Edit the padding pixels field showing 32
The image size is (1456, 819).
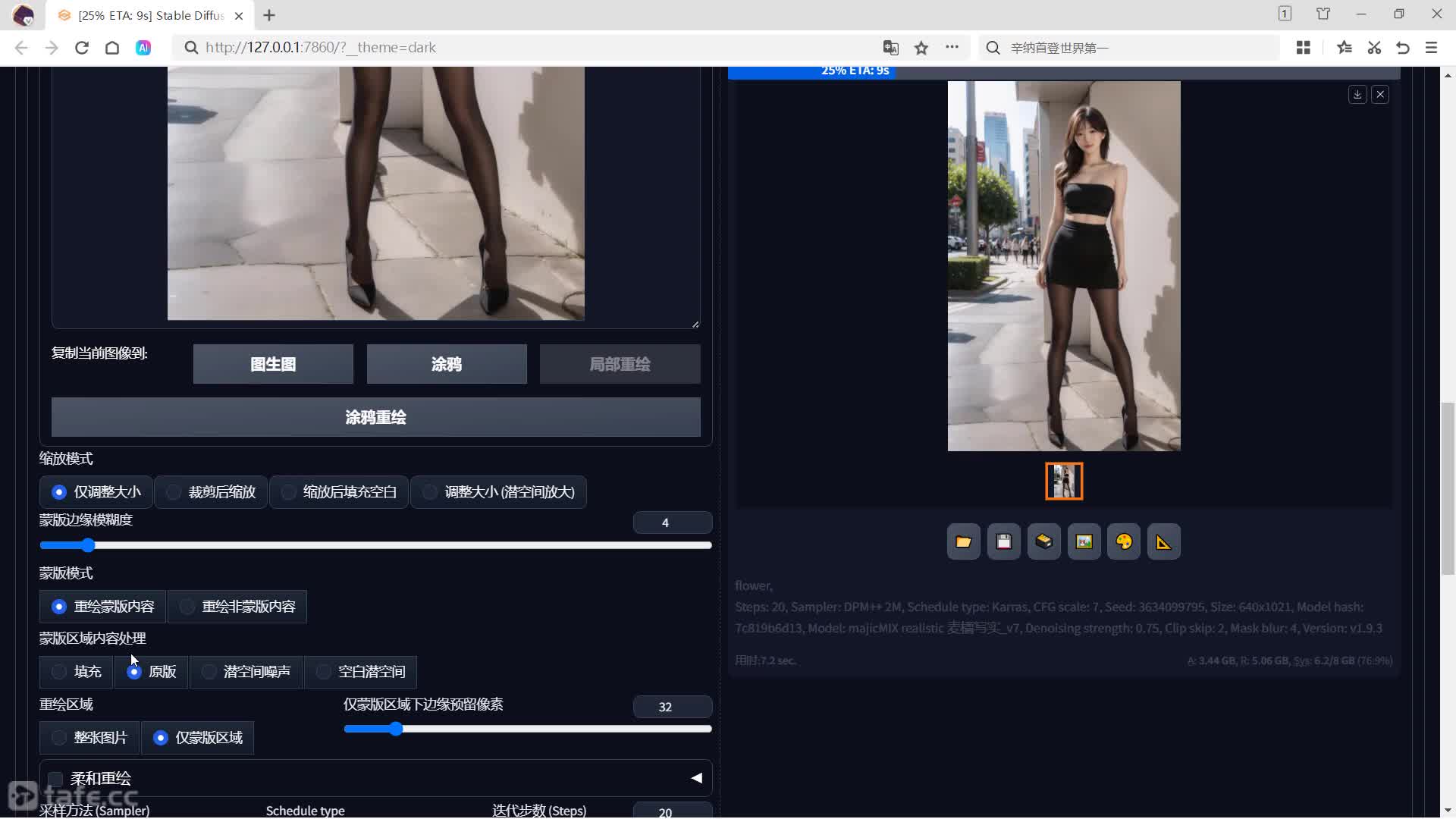(672, 707)
